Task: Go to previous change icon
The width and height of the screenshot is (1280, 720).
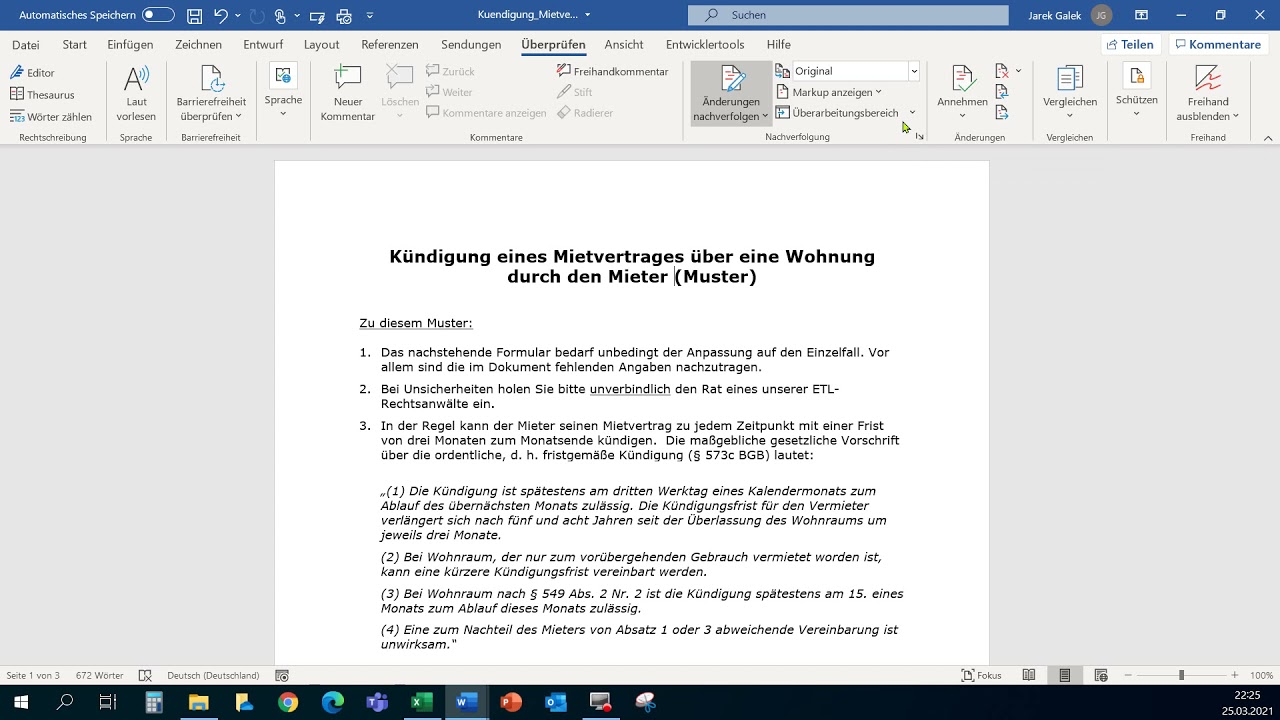Action: click(x=1002, y=92)
